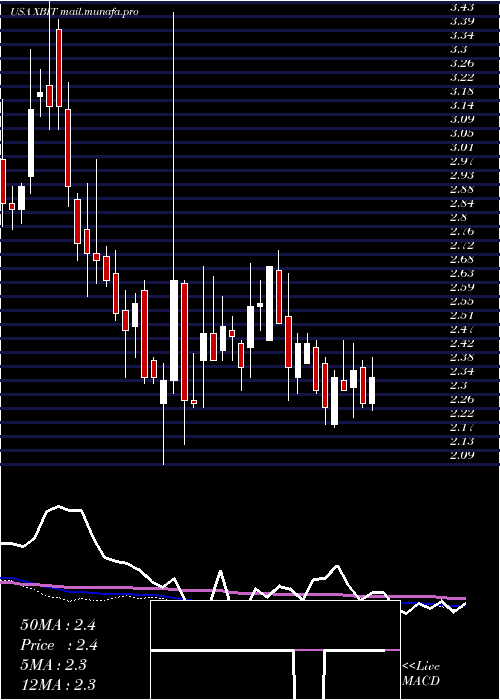Screen dimensions: 500x700
Task: Click the MACD histogram box outline
Action: click(x=275, y=650)
